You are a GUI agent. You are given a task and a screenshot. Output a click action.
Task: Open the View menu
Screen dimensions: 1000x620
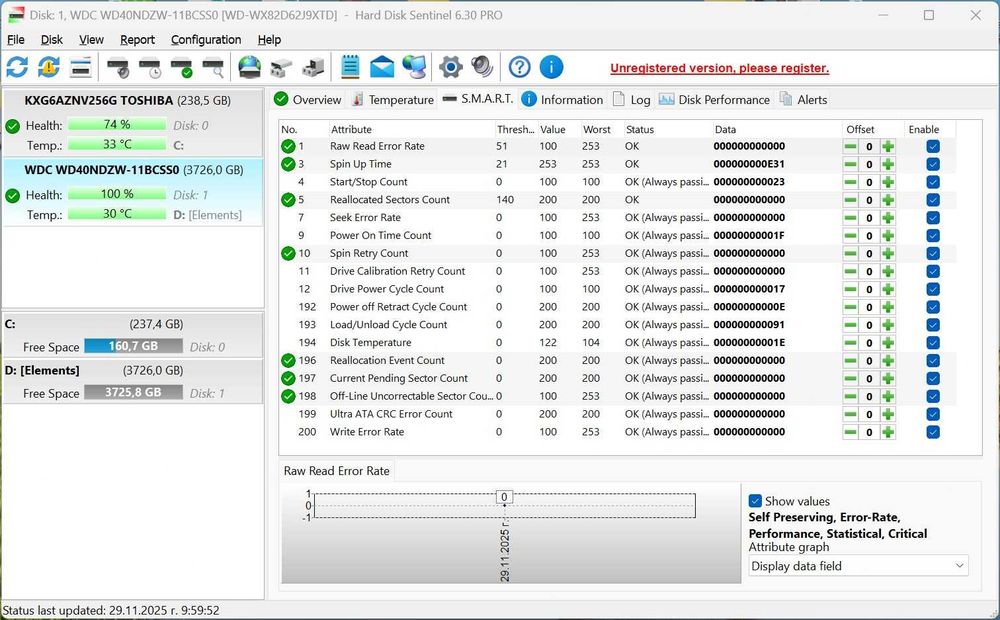[91, 40]
